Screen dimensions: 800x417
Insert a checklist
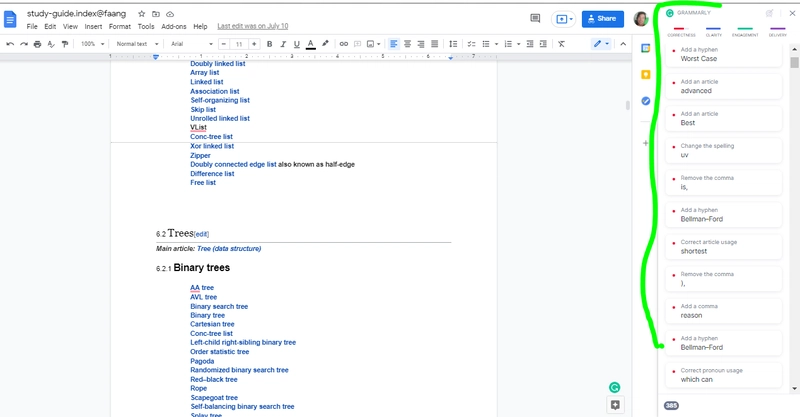(471, 44)
